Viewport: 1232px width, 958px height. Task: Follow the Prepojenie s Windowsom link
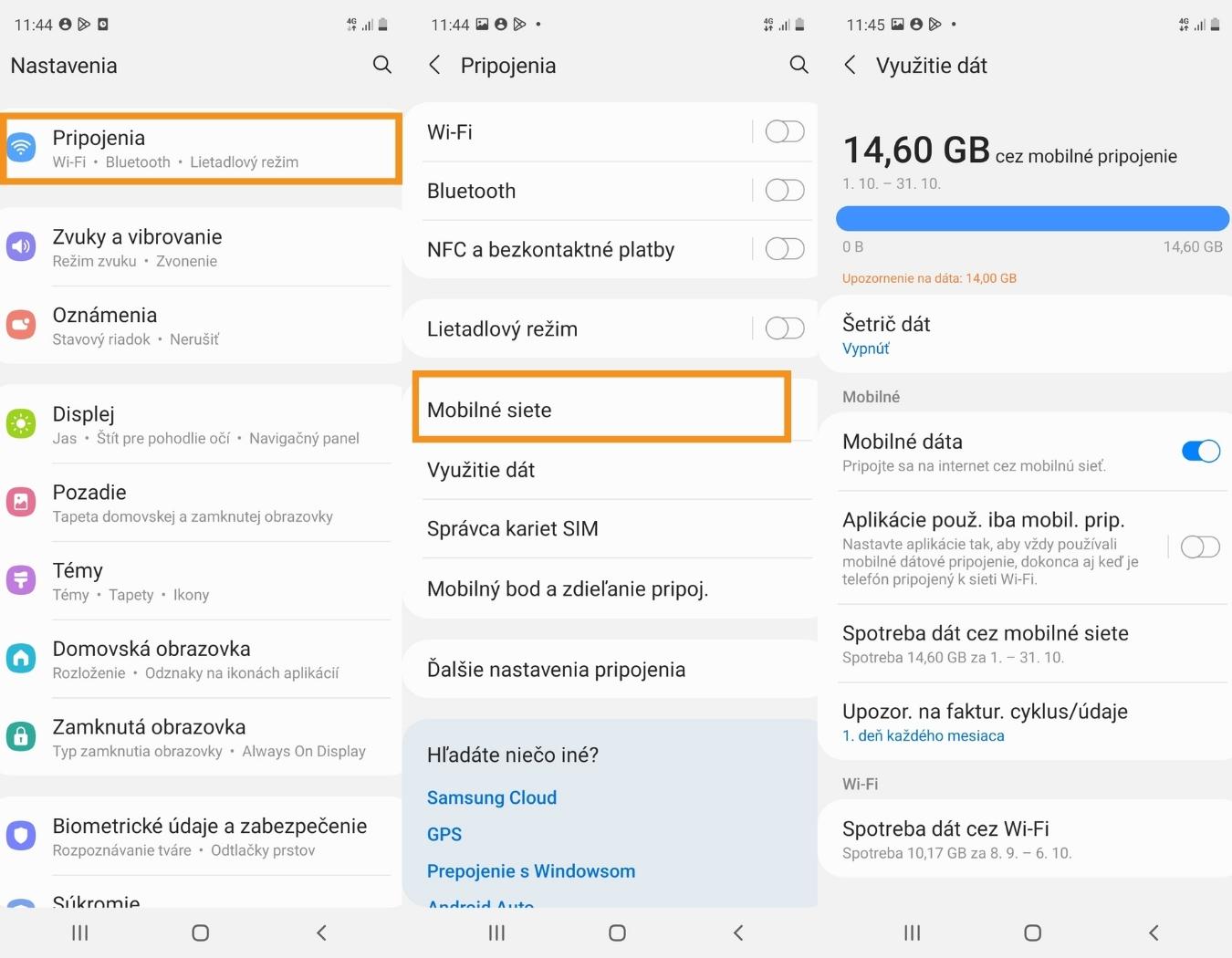click(531, 871)
